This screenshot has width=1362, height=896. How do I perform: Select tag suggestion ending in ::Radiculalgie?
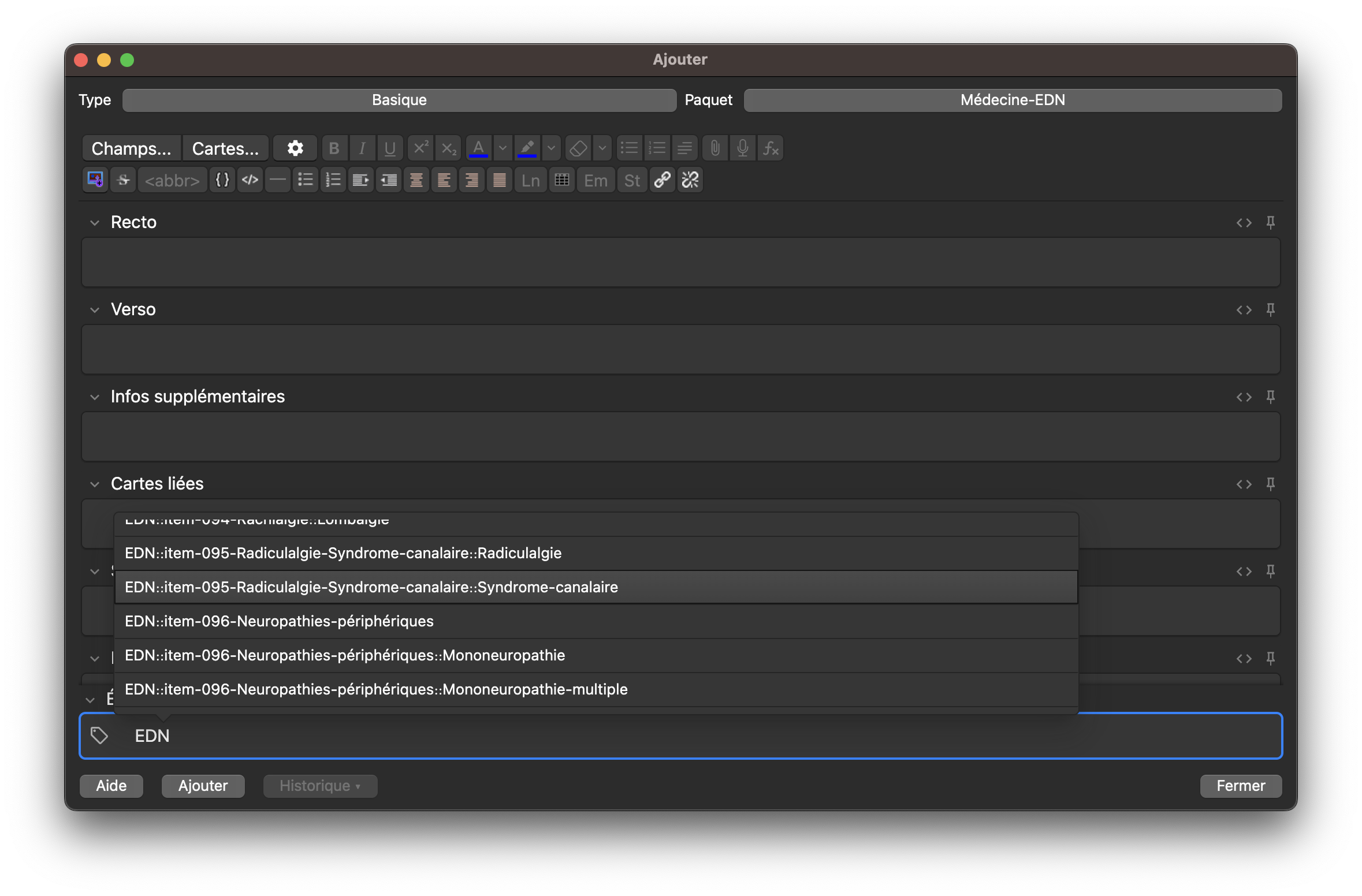pos(596,553)
